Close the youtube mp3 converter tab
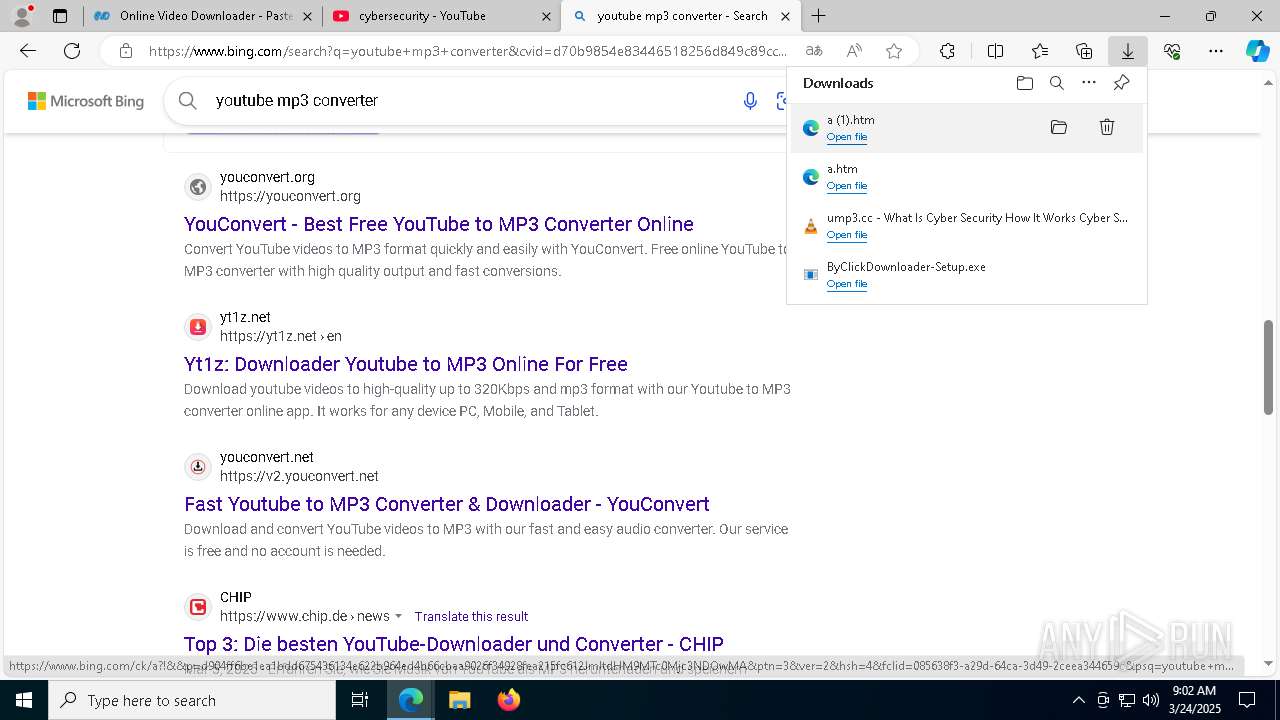Screen dimensions: 1280x720 786,16
